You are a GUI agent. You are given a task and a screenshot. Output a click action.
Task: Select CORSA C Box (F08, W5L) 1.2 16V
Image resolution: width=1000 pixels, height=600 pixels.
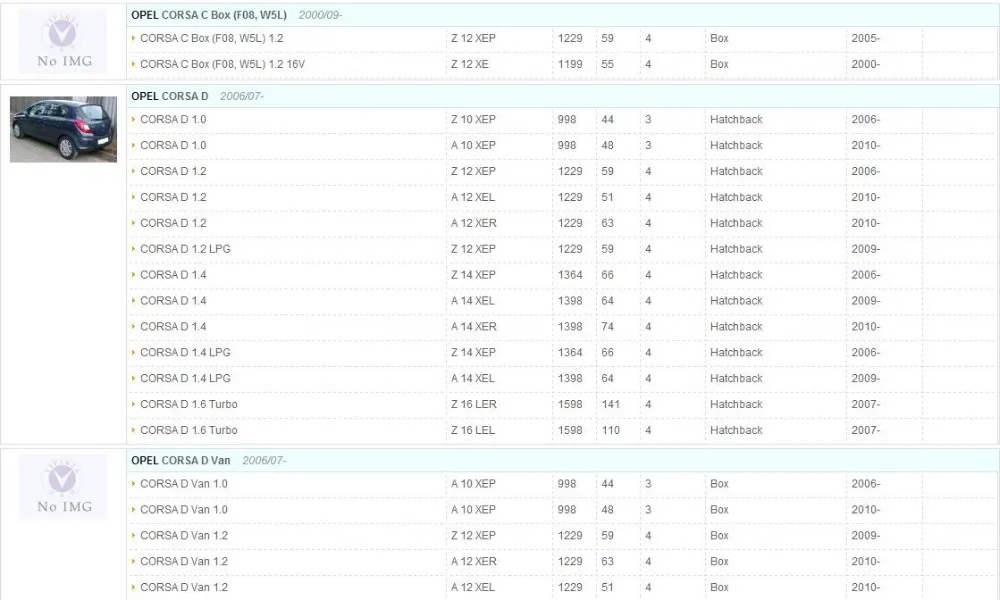(x=223, y=64)
